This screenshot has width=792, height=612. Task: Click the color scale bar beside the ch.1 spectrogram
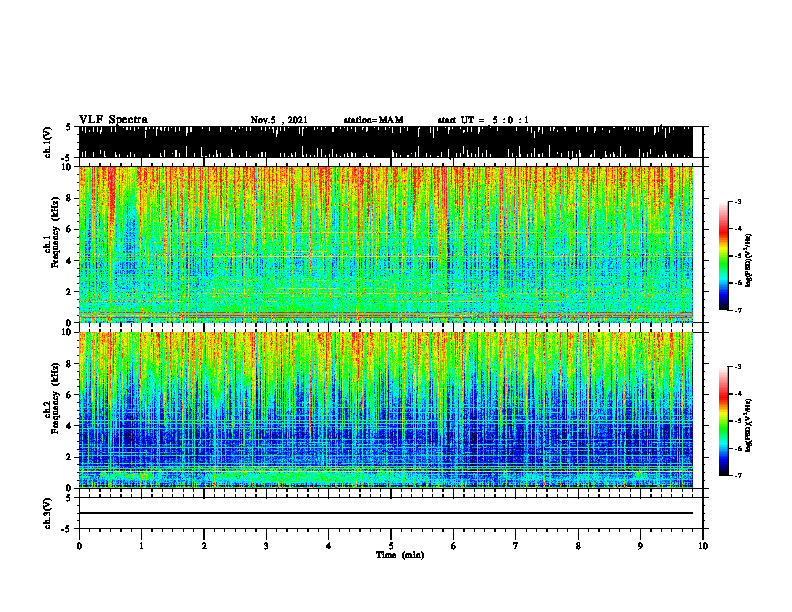pyautogui.click(x=723, y=256)
